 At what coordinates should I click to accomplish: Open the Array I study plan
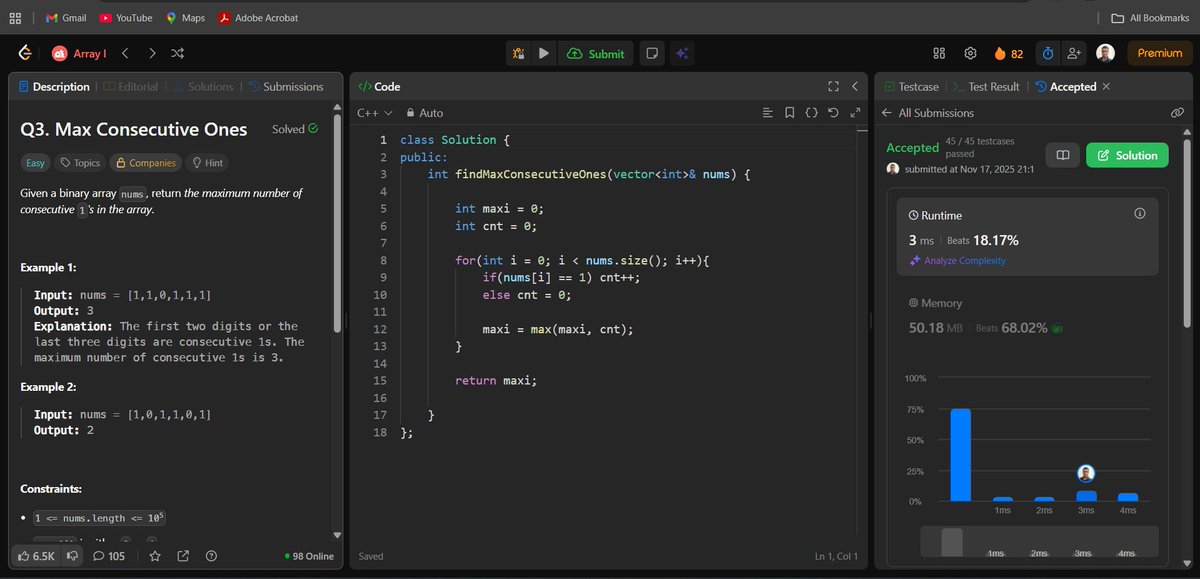[x=79, y=54]
